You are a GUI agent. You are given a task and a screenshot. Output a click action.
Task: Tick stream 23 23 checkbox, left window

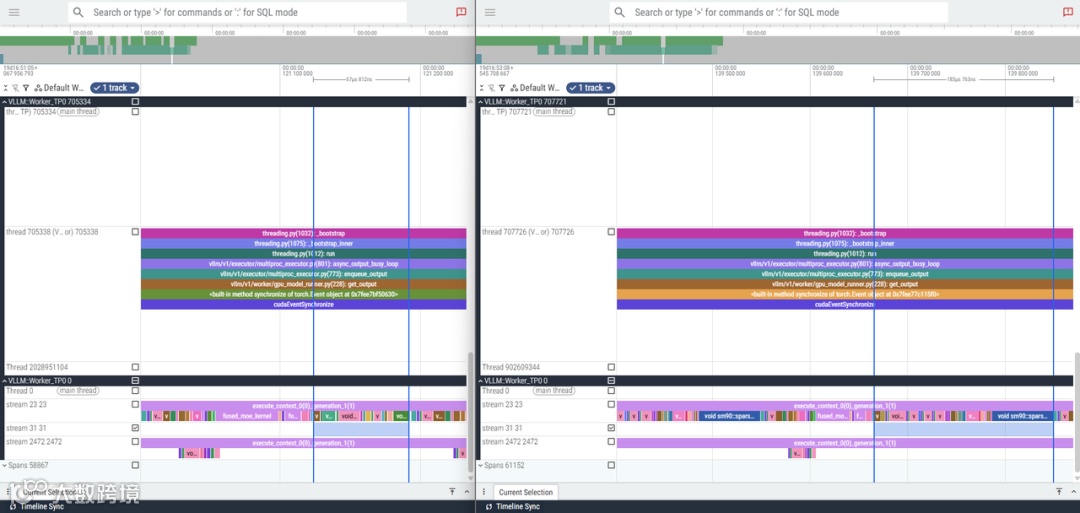coord(136,405)
